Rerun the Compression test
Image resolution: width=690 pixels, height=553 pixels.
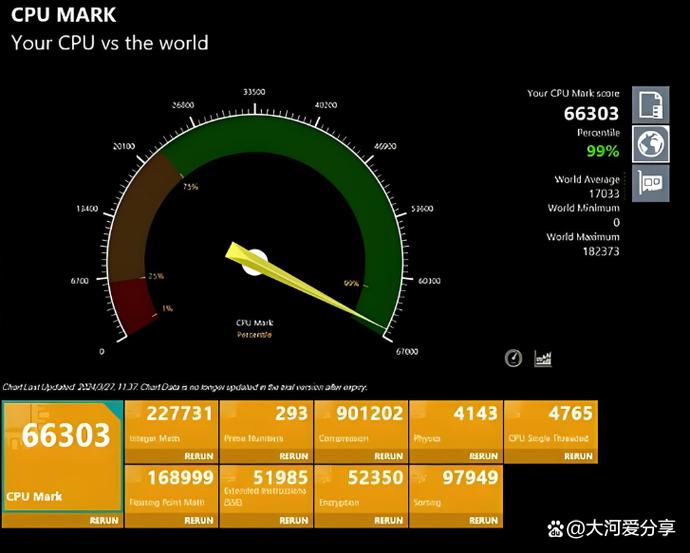(389, 456)
